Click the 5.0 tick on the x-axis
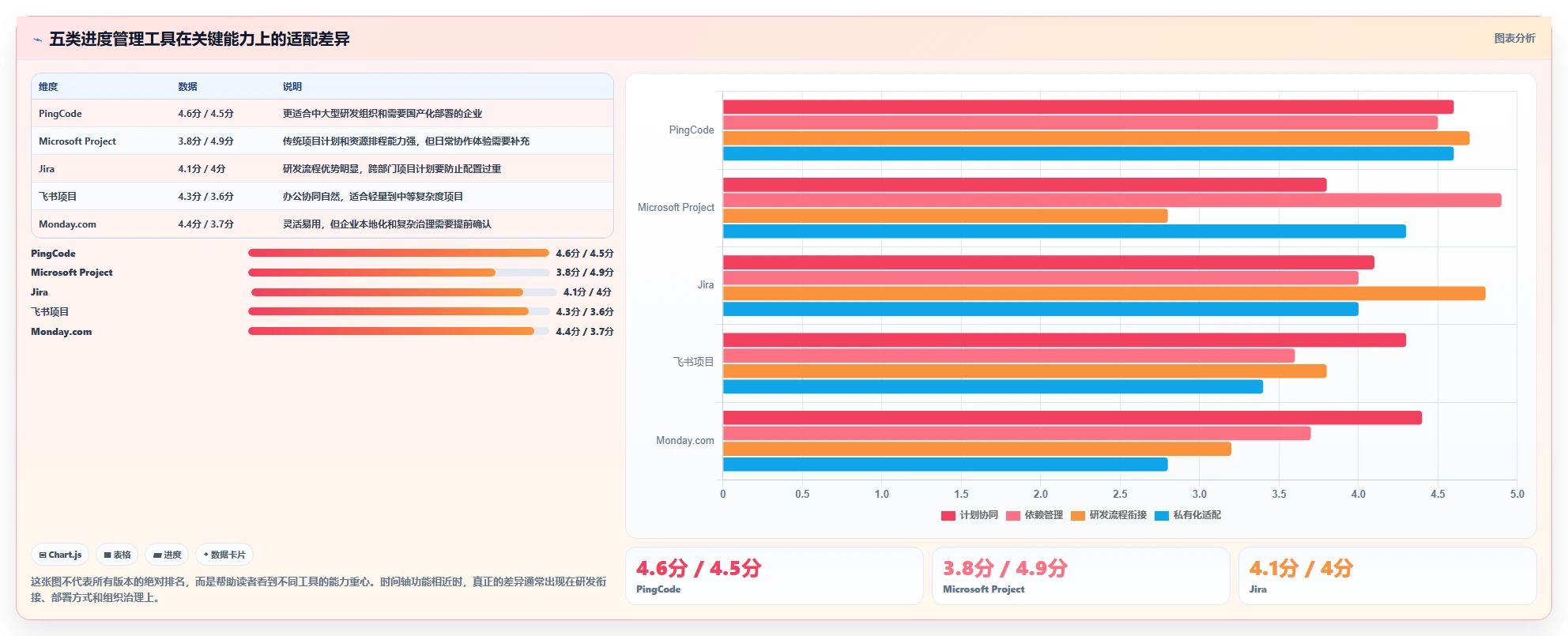1568x636 pixels. pos(1517,494)
